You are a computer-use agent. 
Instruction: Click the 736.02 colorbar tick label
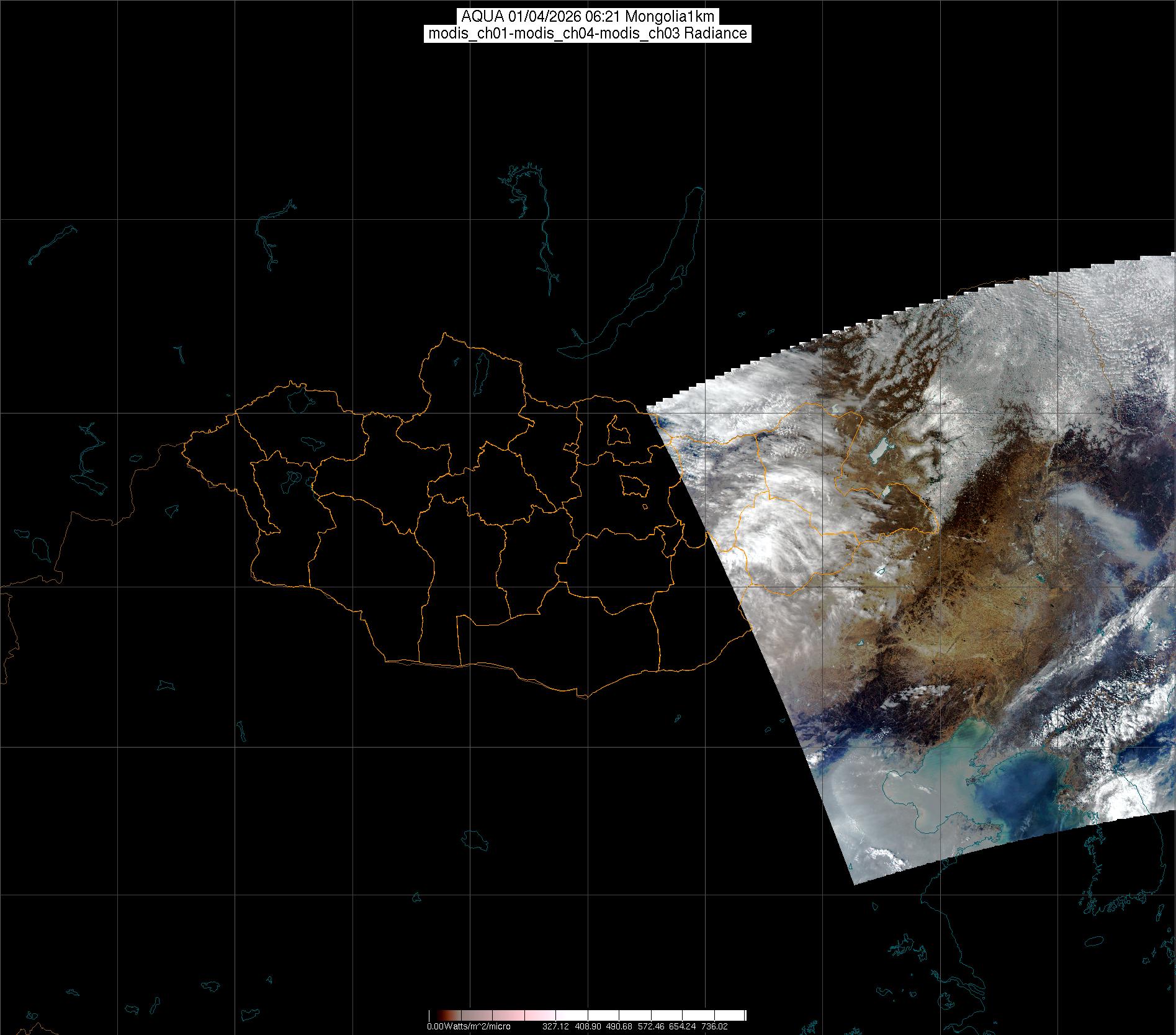(x=714, y=1027)
